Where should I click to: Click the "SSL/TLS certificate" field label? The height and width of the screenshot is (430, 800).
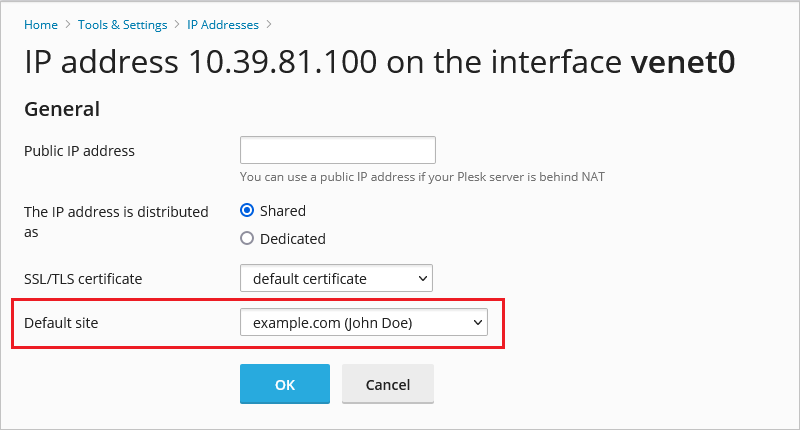83,278
